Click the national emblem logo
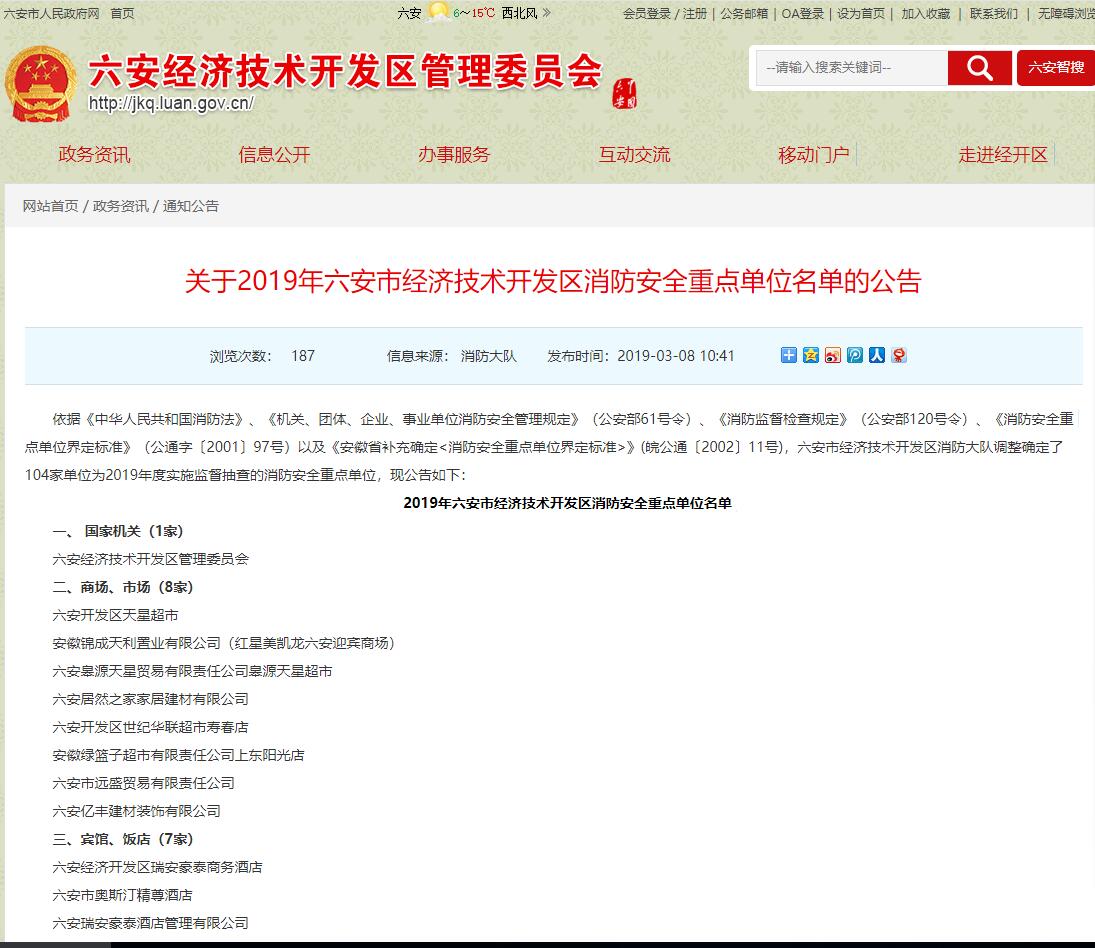The height and width of the screenshot is (948, 1095). (40, 84)
